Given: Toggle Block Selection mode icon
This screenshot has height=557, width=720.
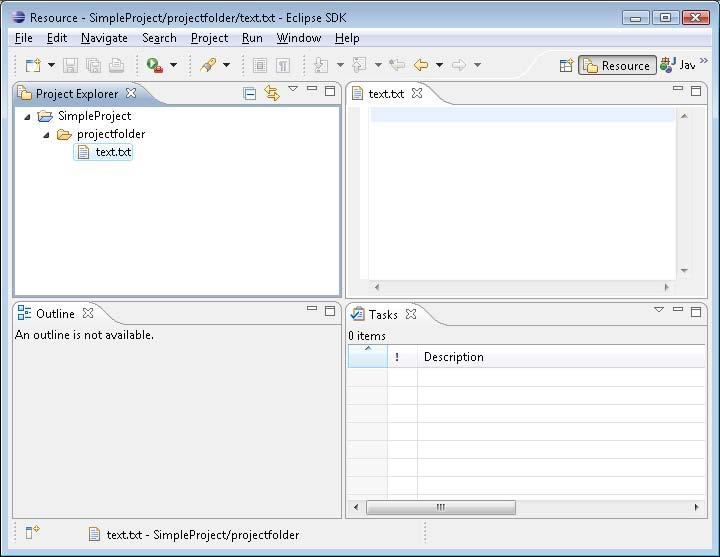Looking at the screenshot, I should 260,65.
